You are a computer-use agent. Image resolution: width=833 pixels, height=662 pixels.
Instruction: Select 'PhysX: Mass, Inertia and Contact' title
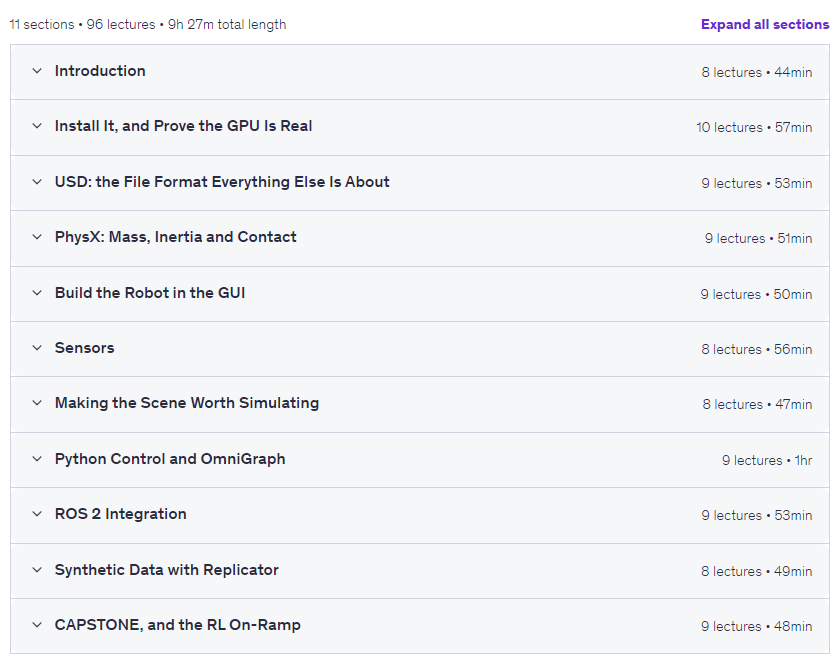point(175,237)
